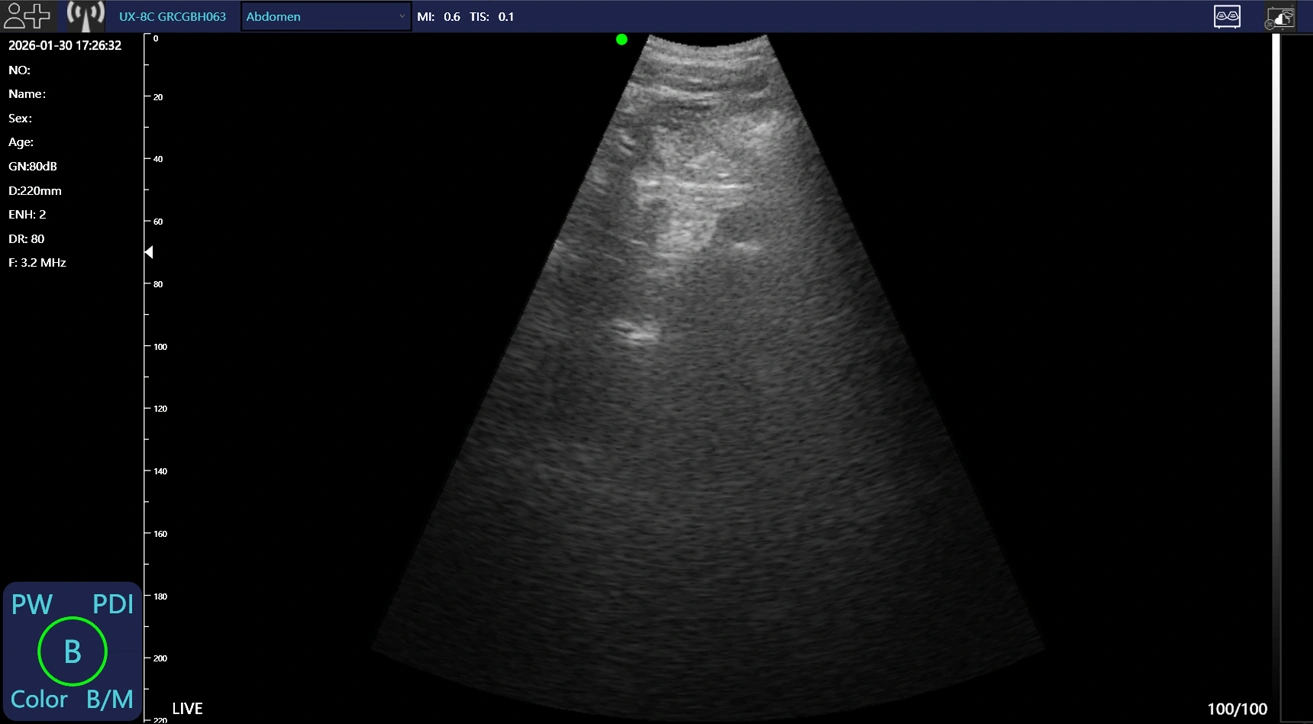Click the focus position triangle on depth ruler

coord(149,252)
